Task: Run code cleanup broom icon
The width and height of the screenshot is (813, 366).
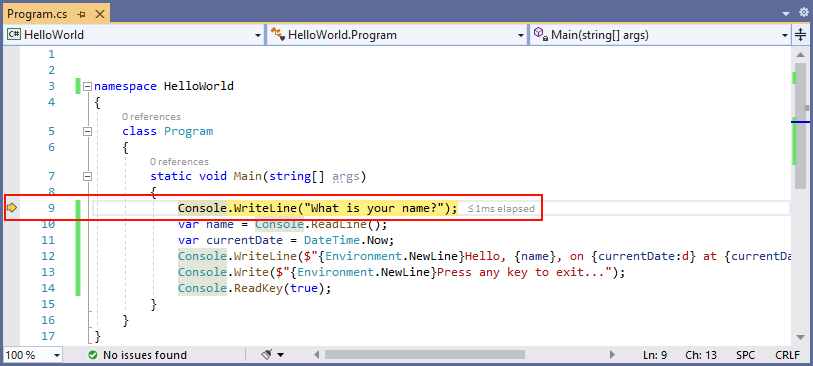Action: tap(267, 355)
